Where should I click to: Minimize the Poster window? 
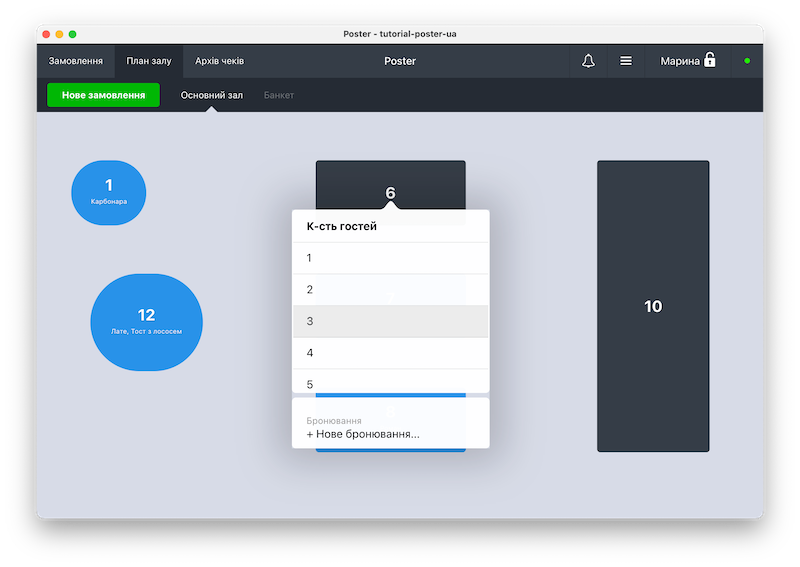59,34
